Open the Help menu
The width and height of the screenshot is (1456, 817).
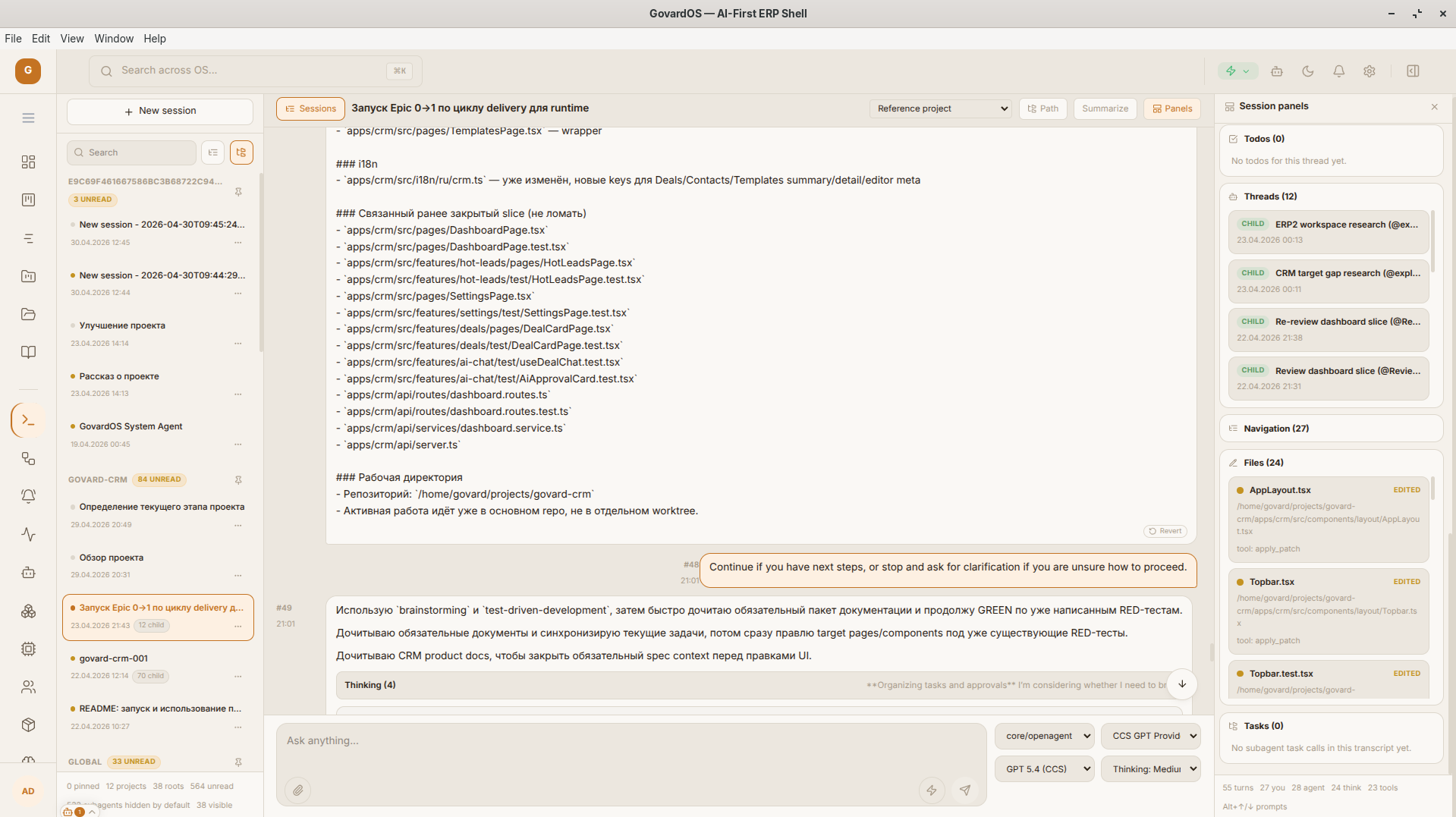155,39
